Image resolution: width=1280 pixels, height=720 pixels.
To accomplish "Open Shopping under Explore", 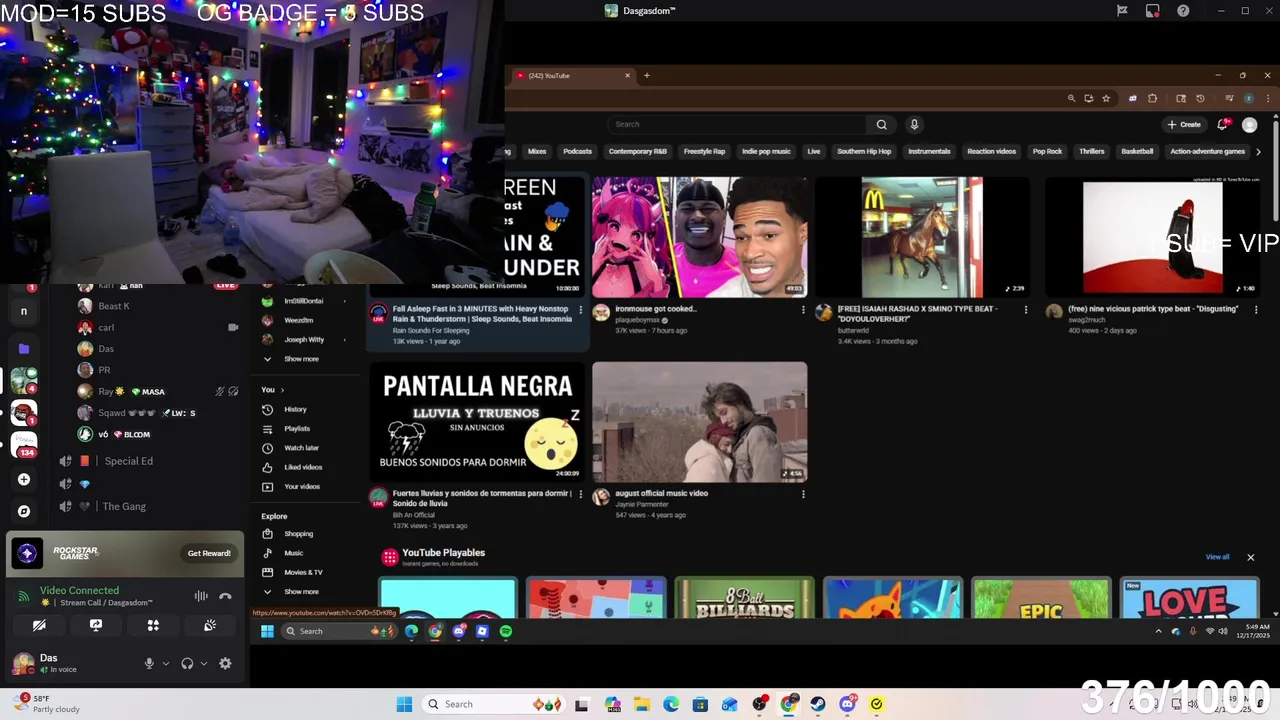I will pyautogui.click(x=298, y=534).
